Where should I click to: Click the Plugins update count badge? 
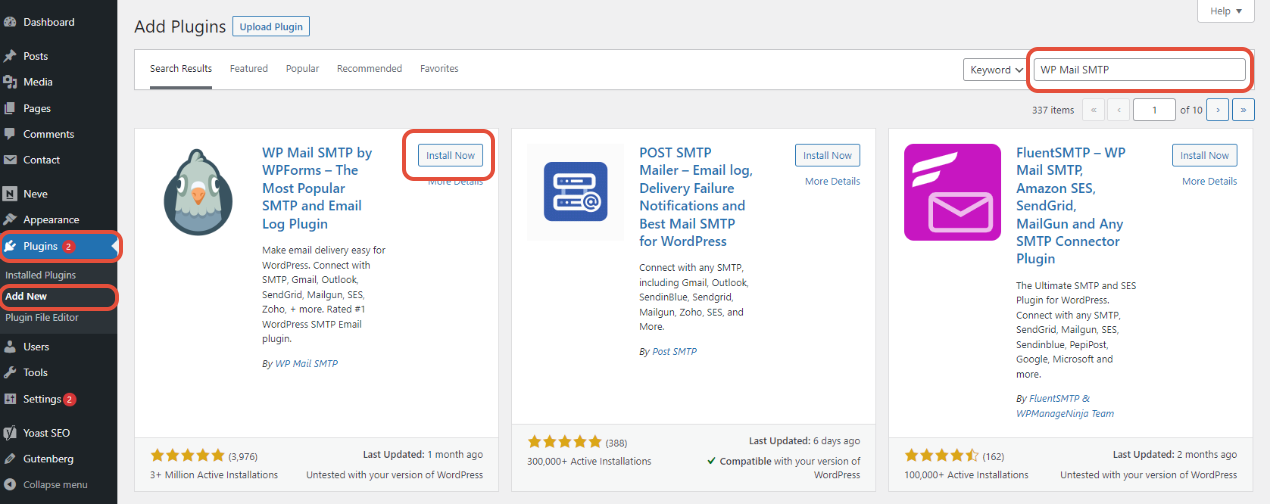click(x=69, y=246)
